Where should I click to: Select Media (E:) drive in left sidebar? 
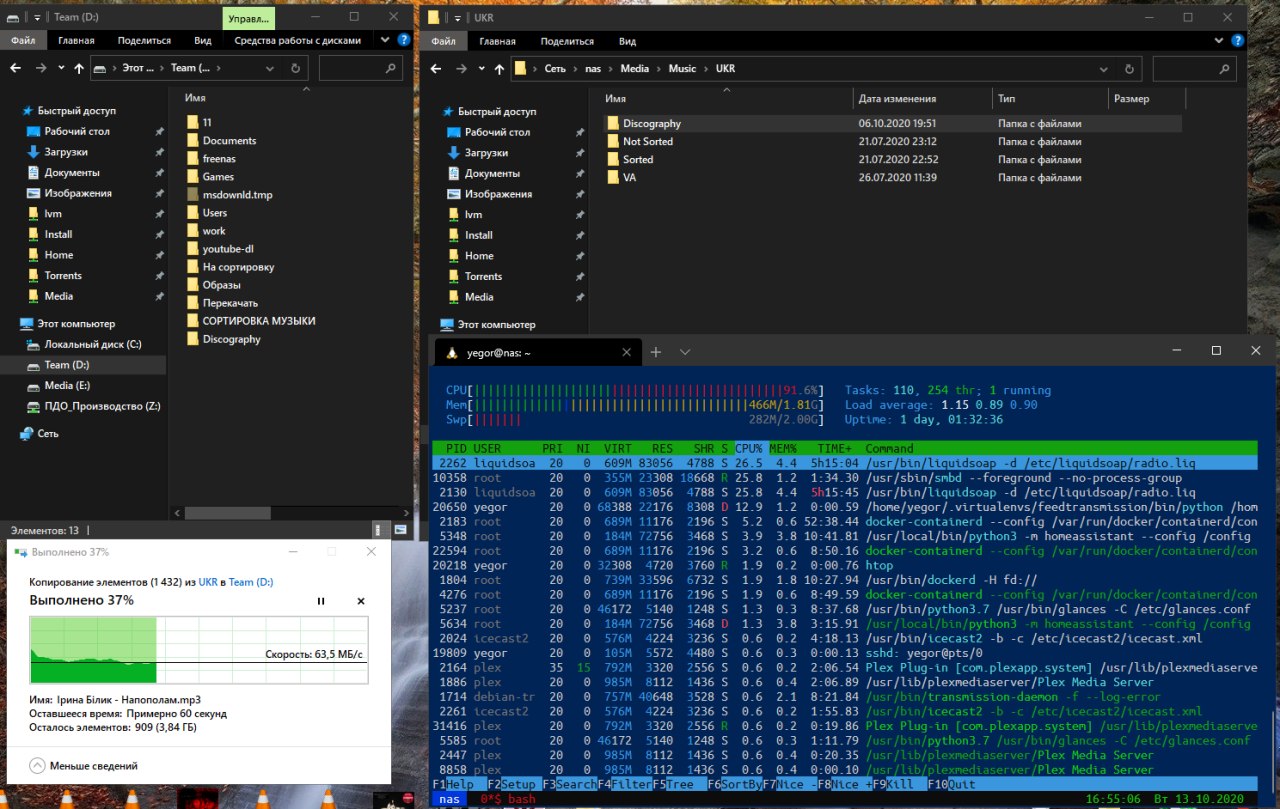click(x=67, y=385)
